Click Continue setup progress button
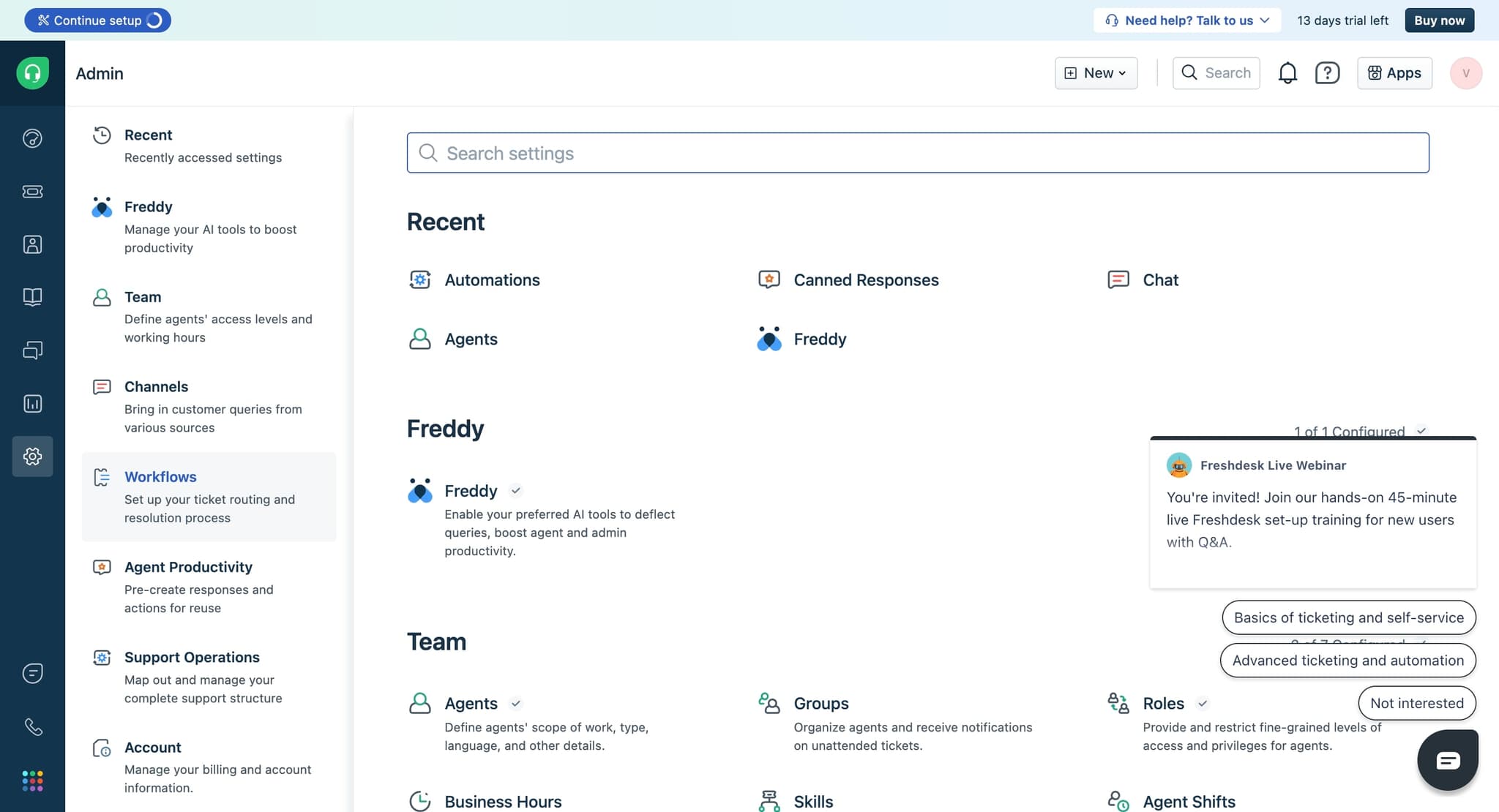The image size is (1499, 812). (x=97, y=20)
